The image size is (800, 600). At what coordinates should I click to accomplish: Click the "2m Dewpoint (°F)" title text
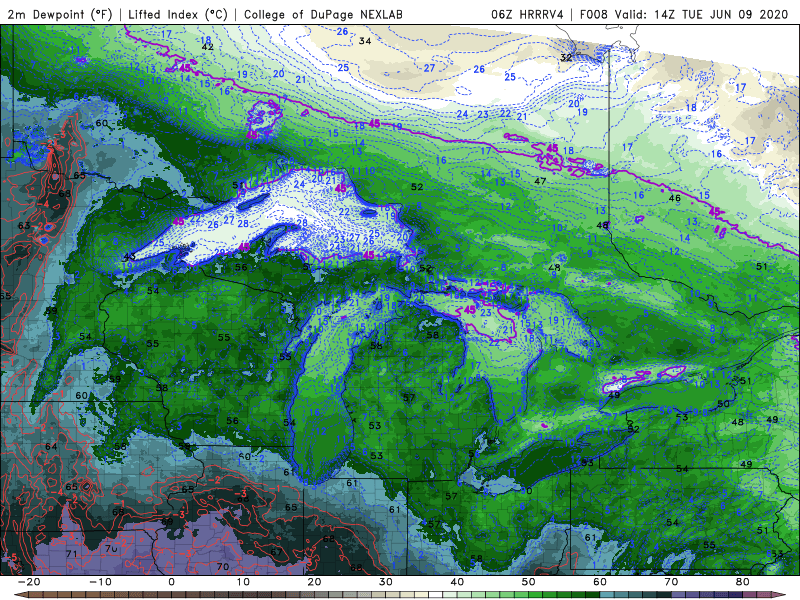pyautogui.click(x=60, y=14)
